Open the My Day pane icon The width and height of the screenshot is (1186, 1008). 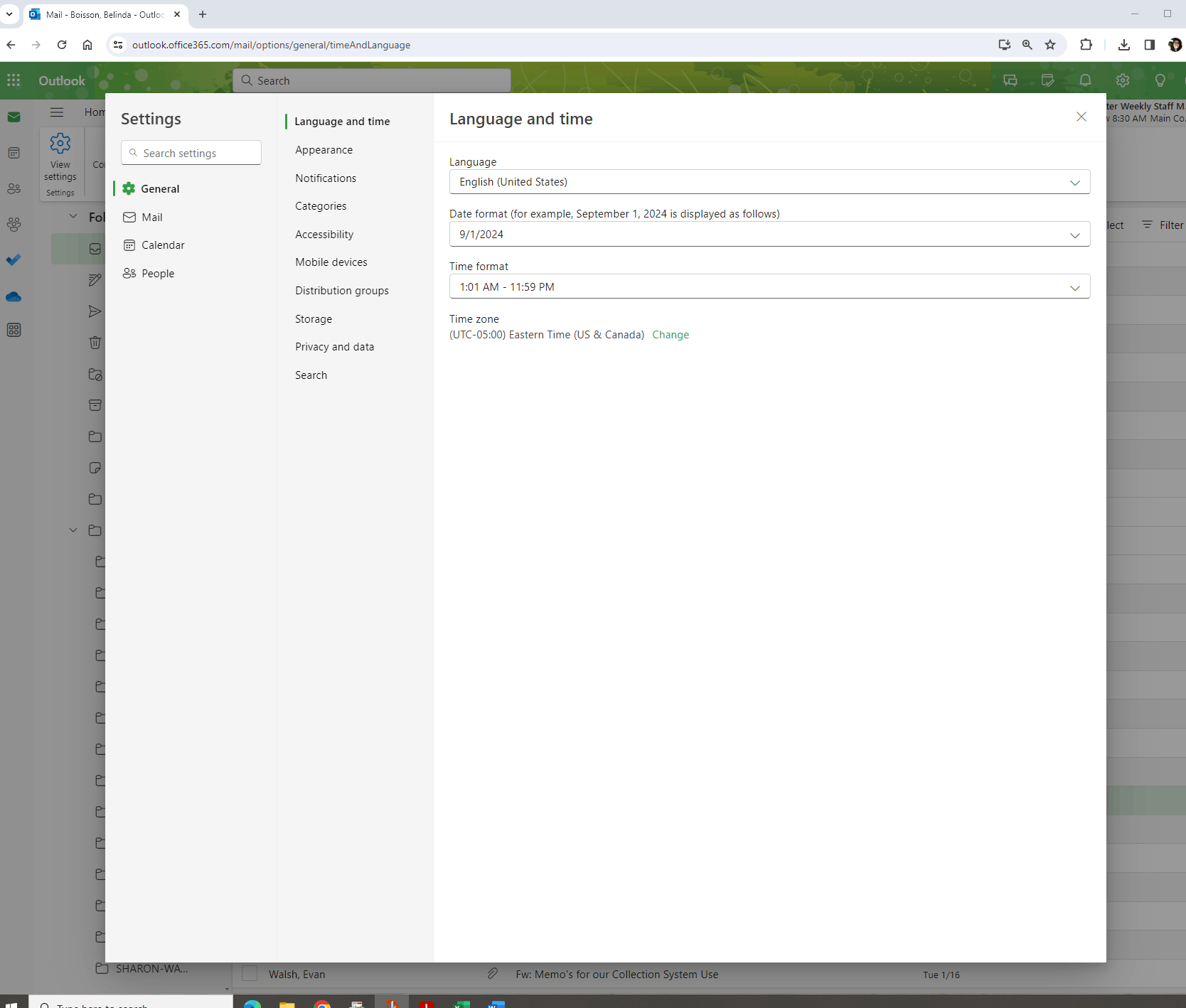(1048, 80)
